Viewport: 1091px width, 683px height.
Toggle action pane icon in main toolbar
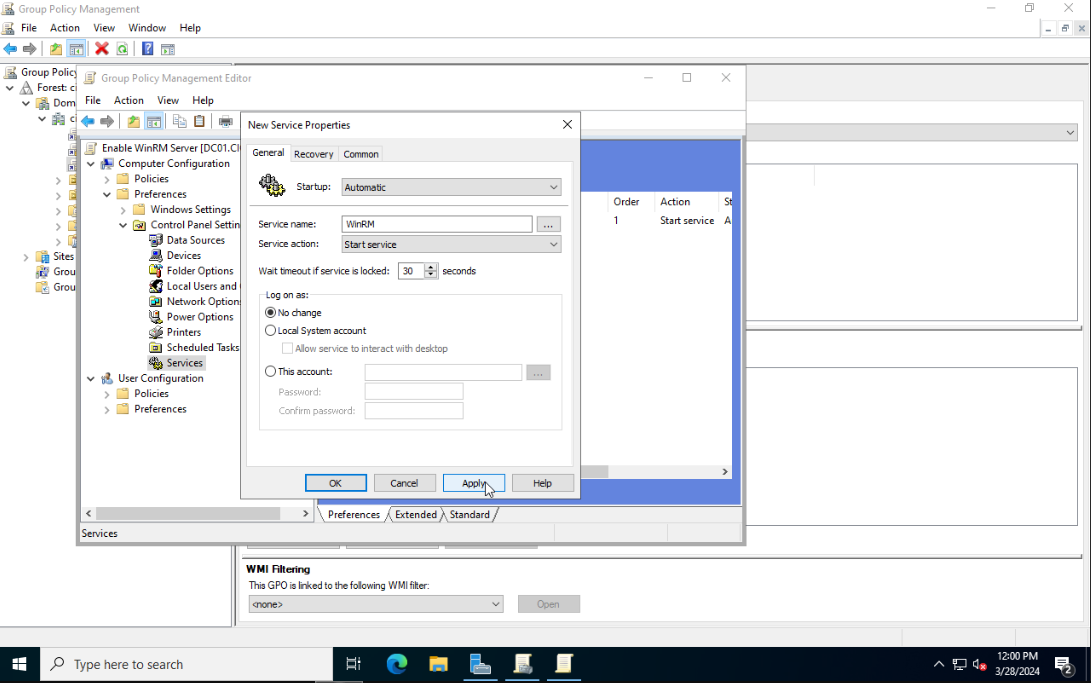point(168,49)
